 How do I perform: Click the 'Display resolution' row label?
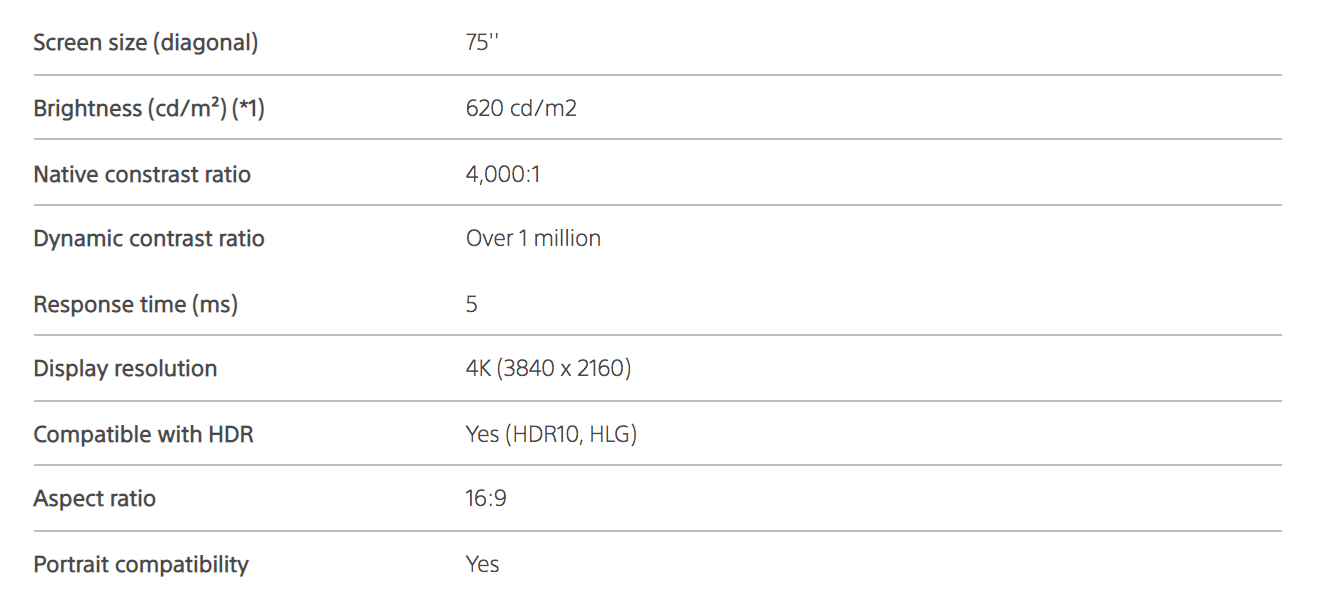125,368
